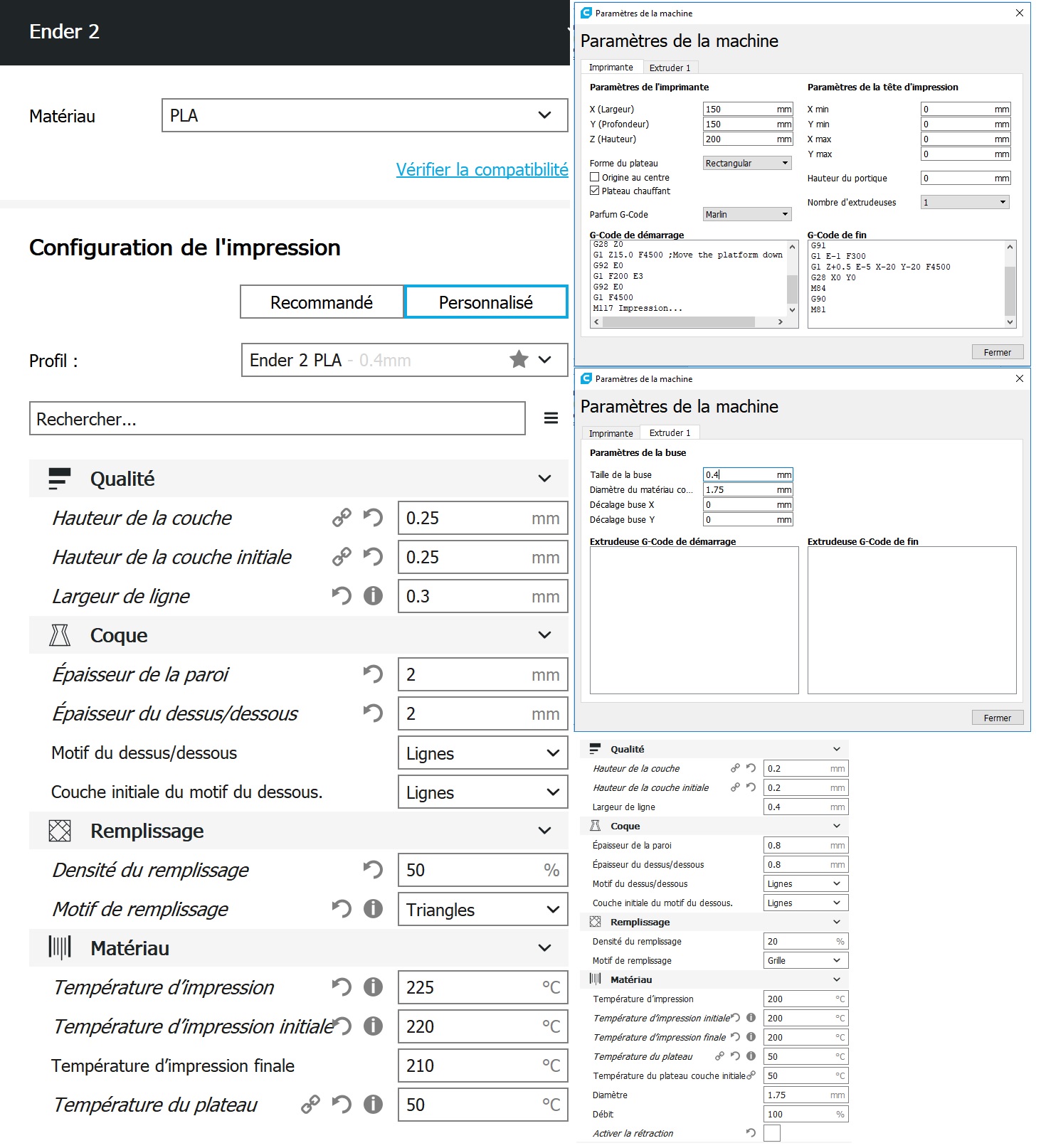This screenshot has height=1148, width=1041.
Task: Click the Rechercher search field
Action: point(277,419)
